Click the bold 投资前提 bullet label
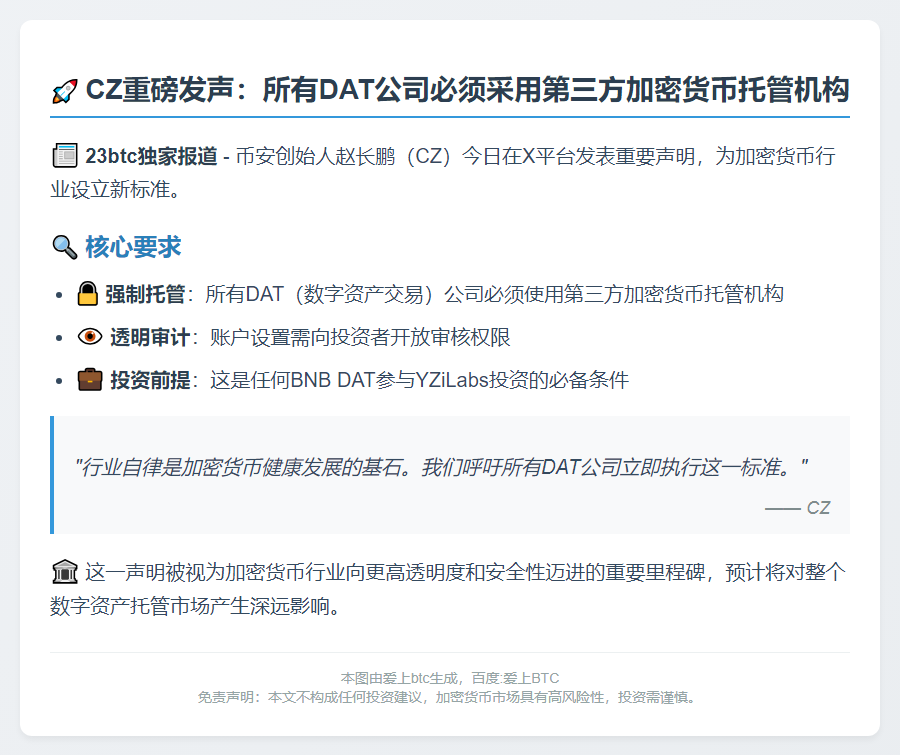The image size is (900, 755). (149, 380)
